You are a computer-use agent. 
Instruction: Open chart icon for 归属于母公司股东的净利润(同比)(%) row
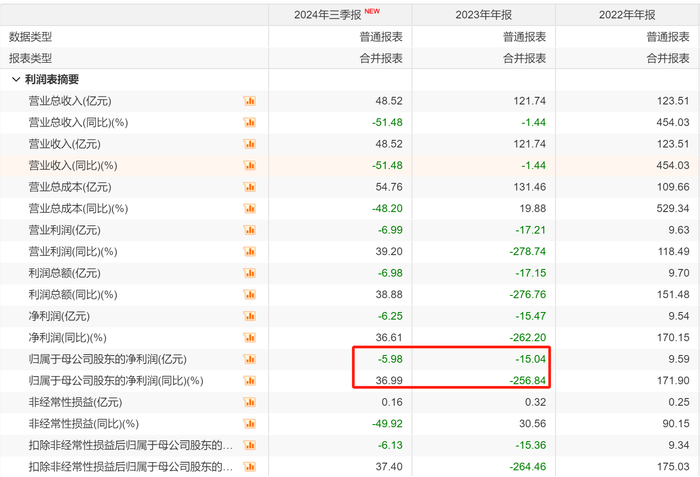[250, 381]
